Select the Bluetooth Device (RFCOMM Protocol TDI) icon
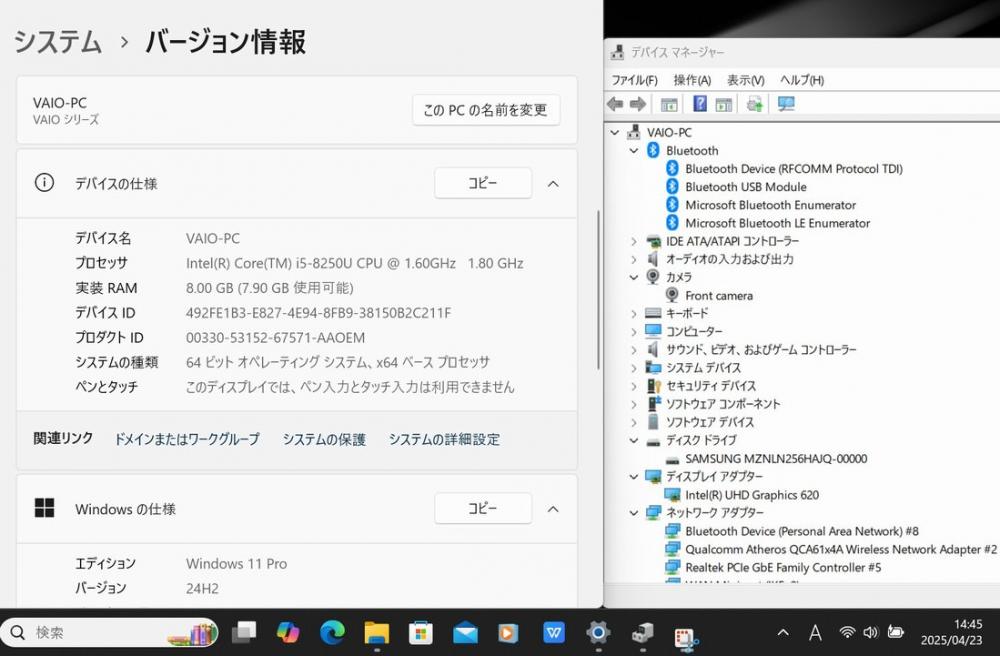The image size is (1000, 656). coord(672,168)
